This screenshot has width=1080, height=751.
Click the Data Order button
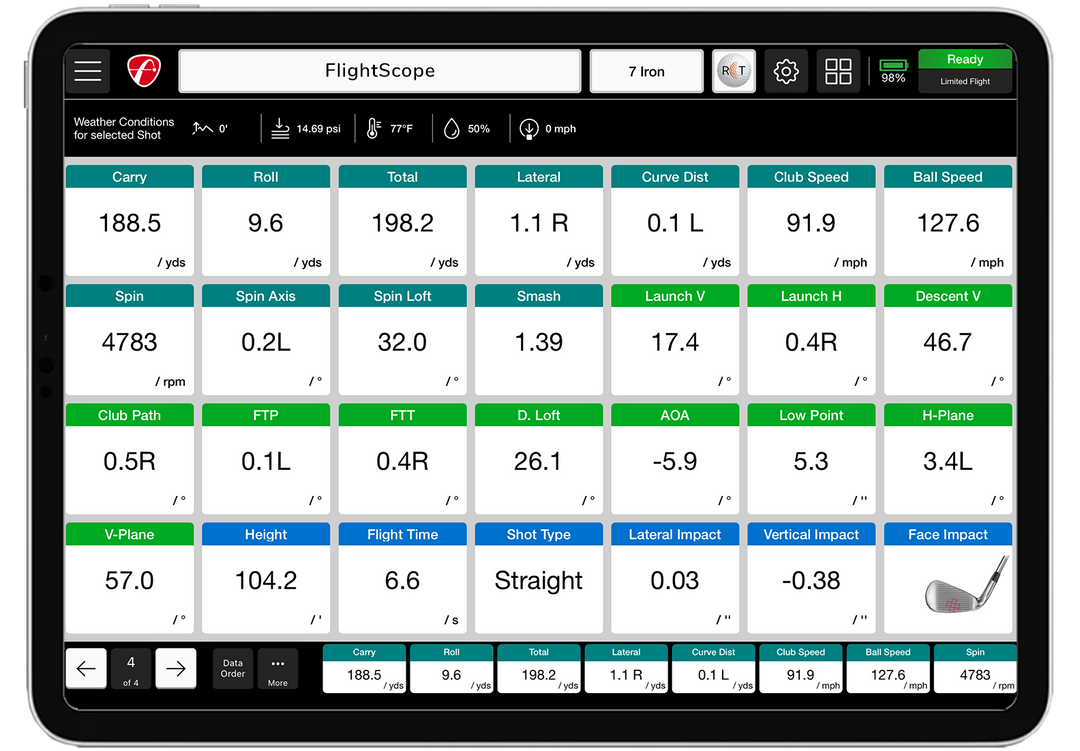pyautogui.click(x=233, y=668)
